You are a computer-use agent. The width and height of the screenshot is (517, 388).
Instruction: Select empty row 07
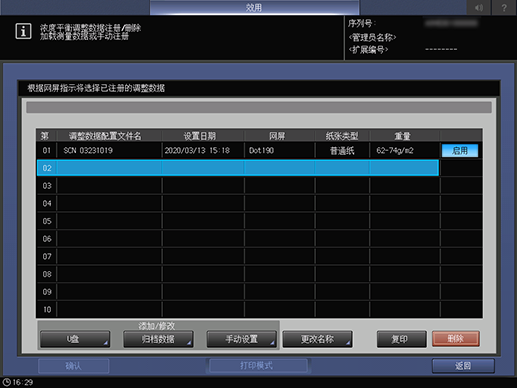point(238,256)
